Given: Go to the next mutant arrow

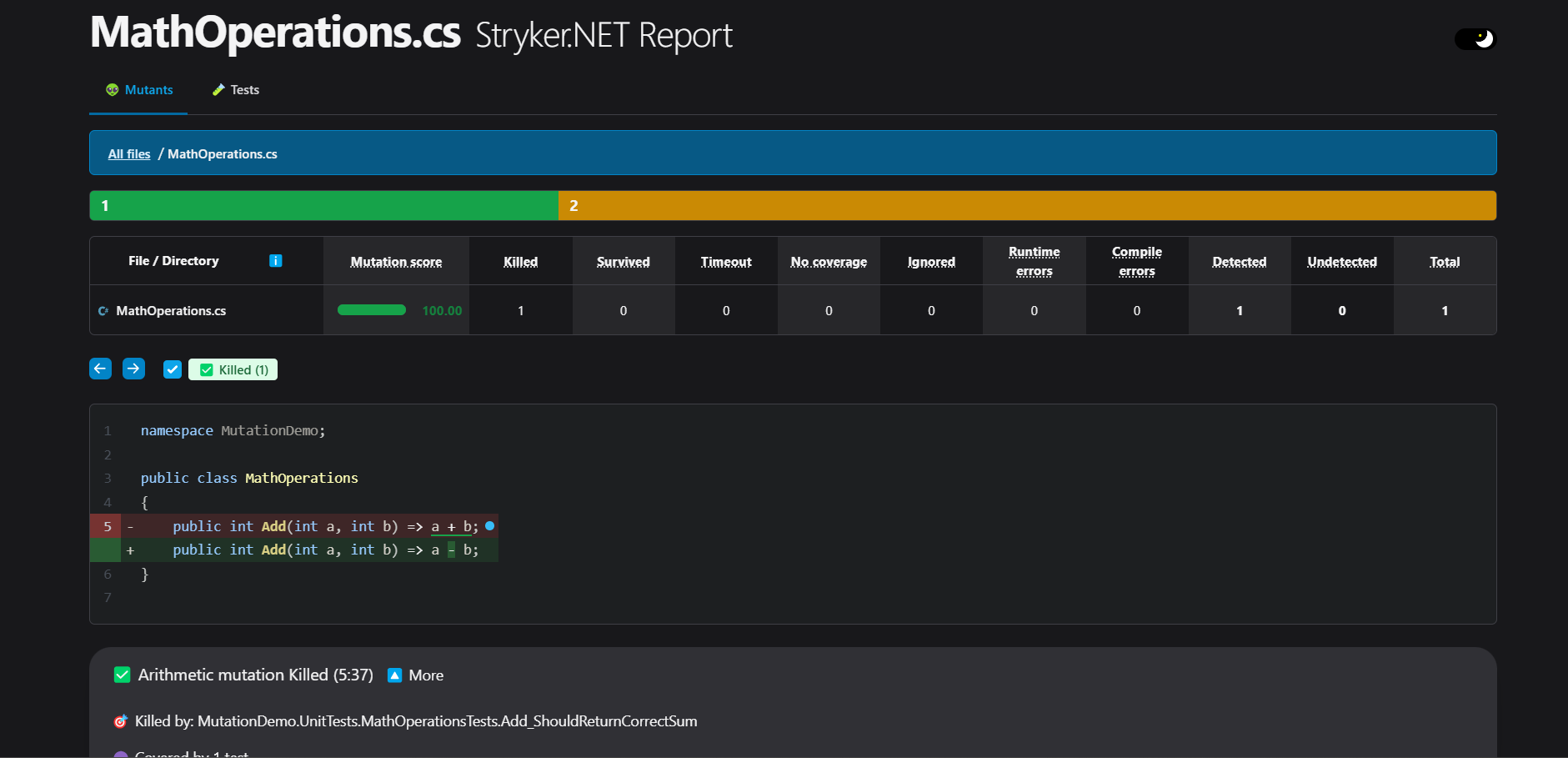Looking at the screenshot, I should pyautogui.click(x=133, y=369).
